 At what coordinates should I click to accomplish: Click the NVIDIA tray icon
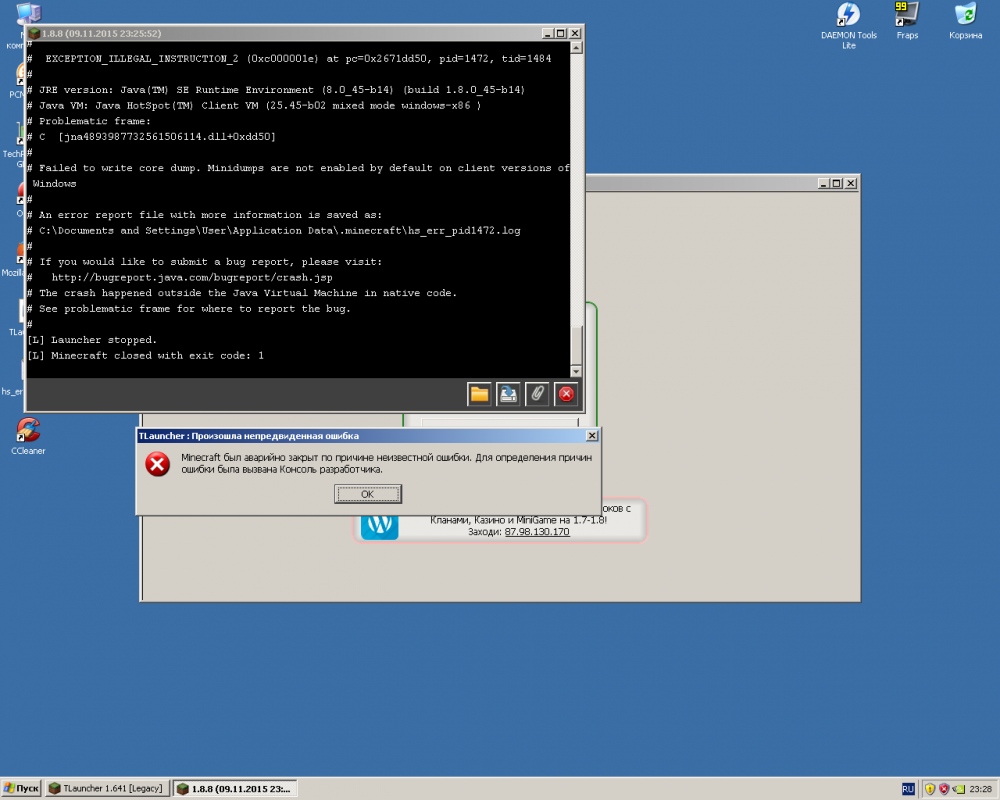click(x=959, y=789)
